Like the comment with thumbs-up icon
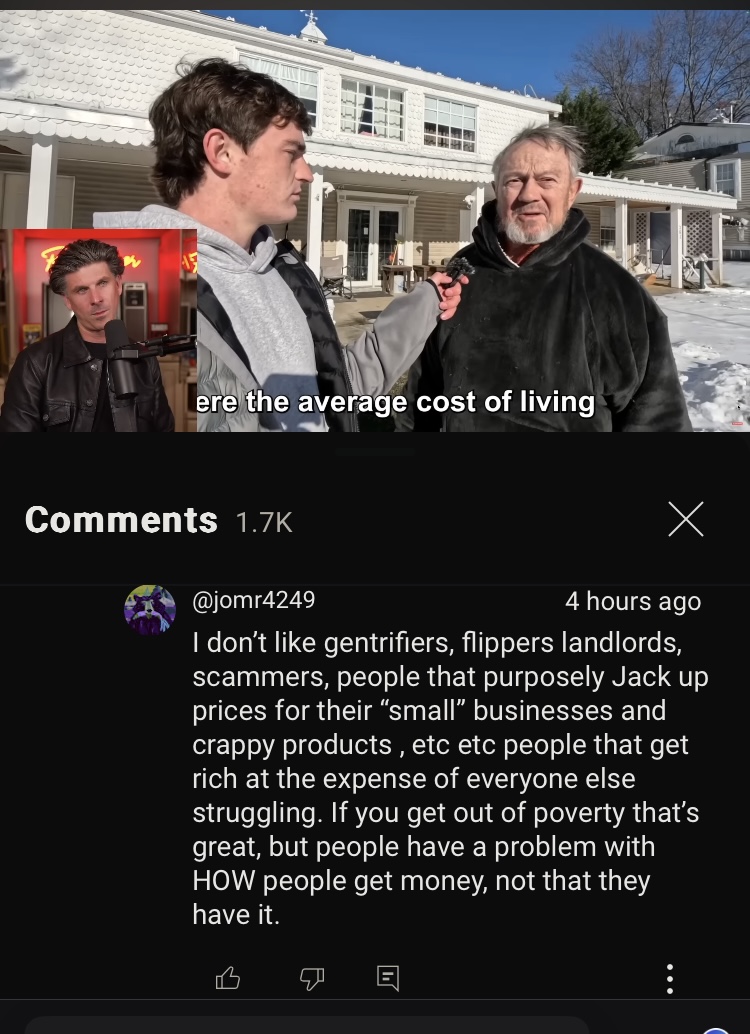Screen dimensions: 750x1034 pyautogui.click(x=228, y=978)
